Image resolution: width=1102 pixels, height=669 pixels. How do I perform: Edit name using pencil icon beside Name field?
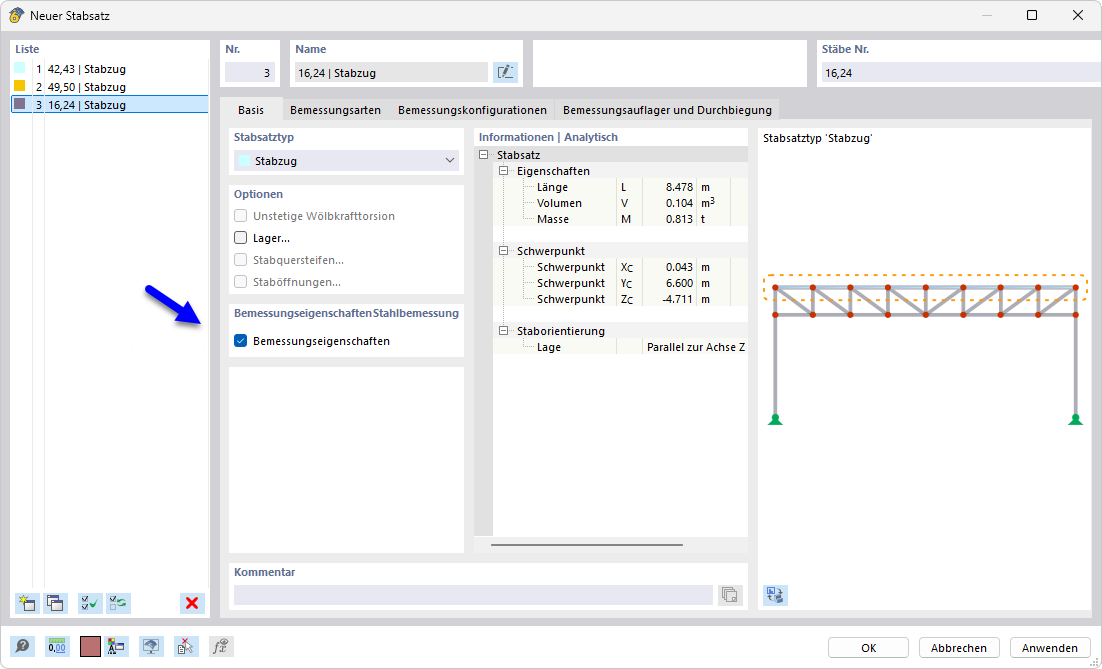(505, 72)
